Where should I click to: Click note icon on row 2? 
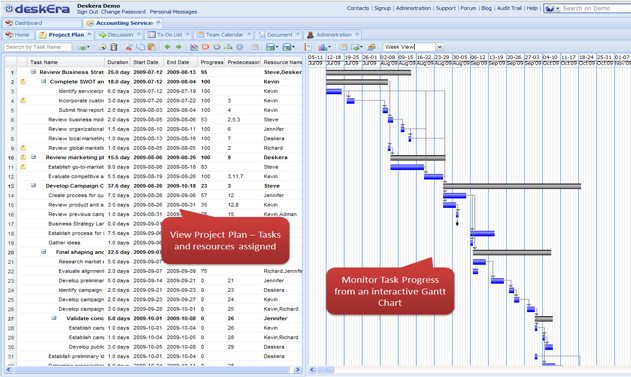[x=23, y=82]
